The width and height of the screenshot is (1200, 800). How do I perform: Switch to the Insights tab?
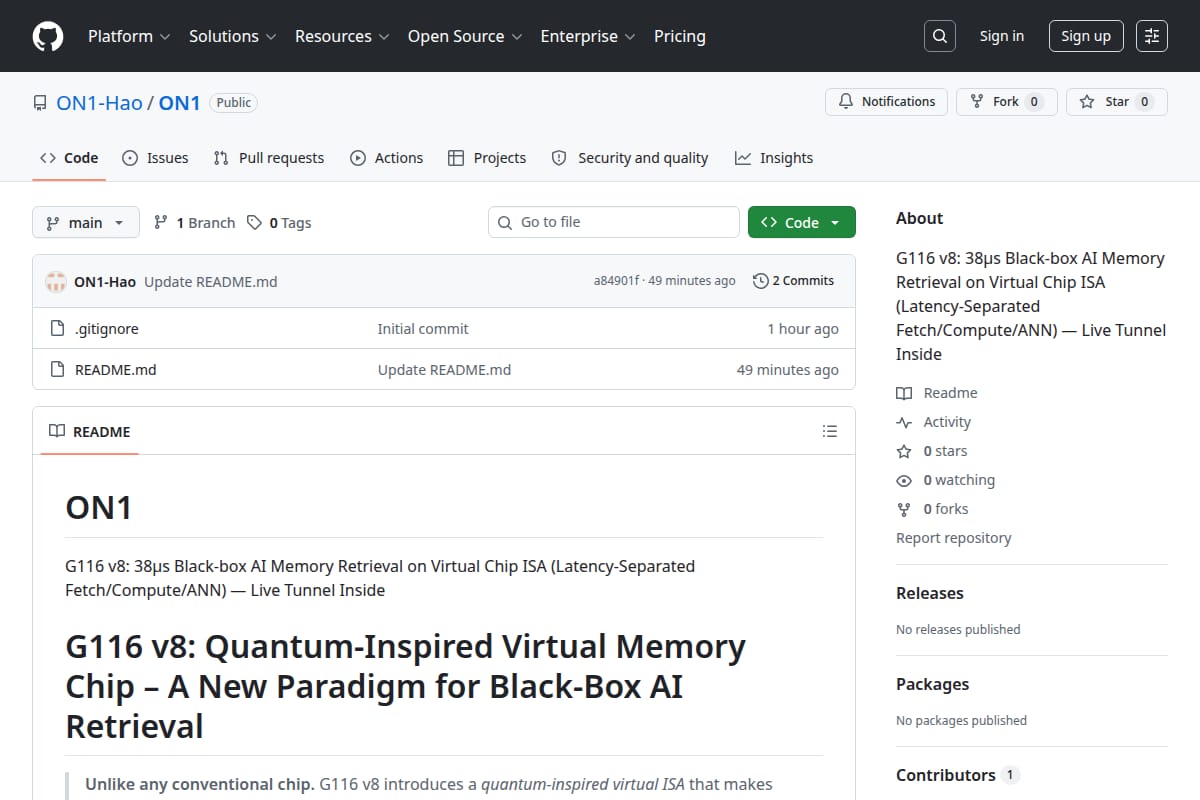point(774,158)
